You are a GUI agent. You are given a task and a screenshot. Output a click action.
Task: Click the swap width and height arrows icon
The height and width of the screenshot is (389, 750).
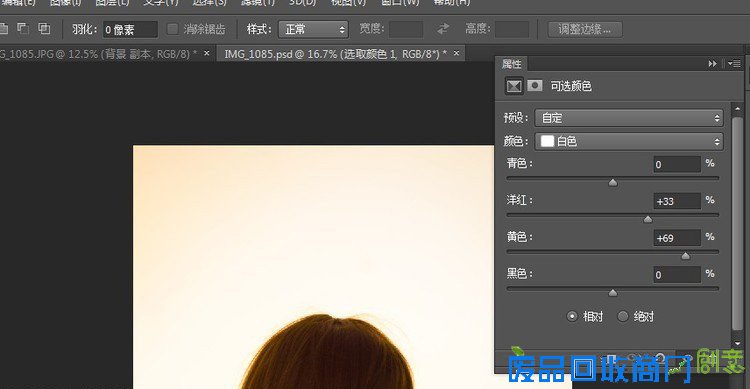(443, 29)
